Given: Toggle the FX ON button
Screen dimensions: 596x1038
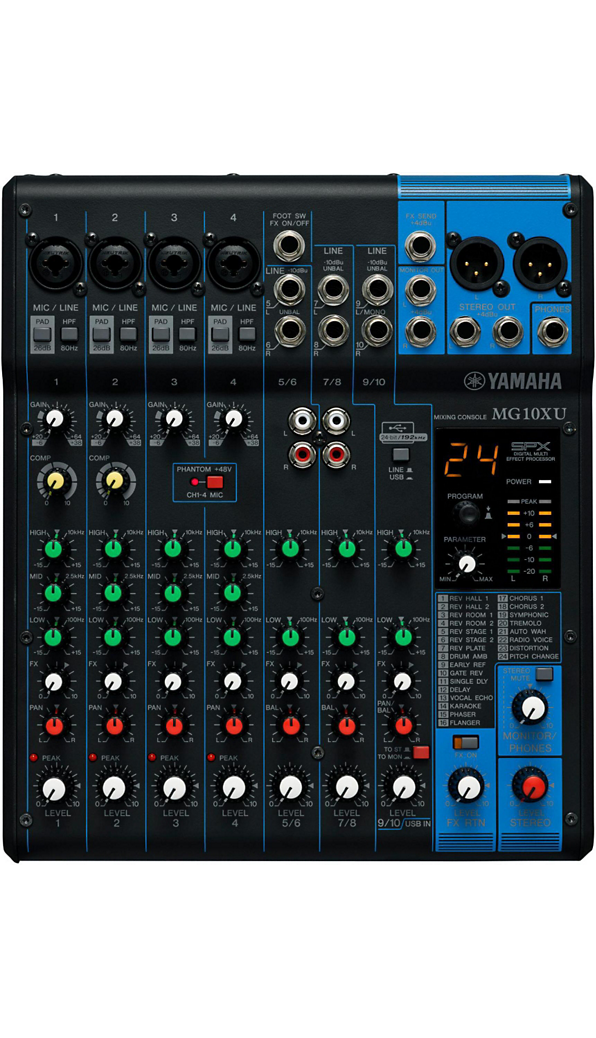Looking at the screenshot, I should [x=466, y=742].
